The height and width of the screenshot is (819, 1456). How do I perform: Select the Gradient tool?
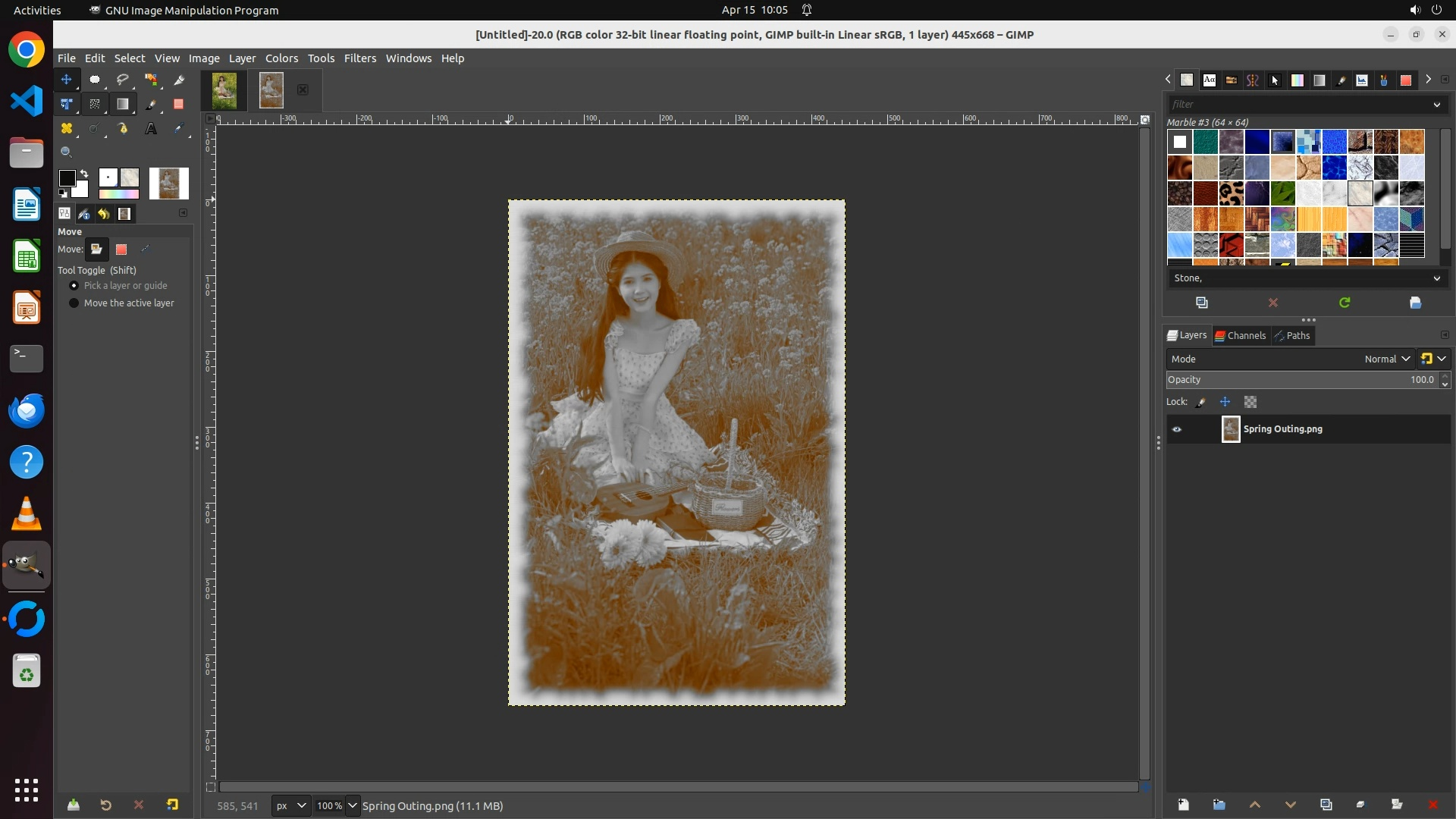point(123,104)
